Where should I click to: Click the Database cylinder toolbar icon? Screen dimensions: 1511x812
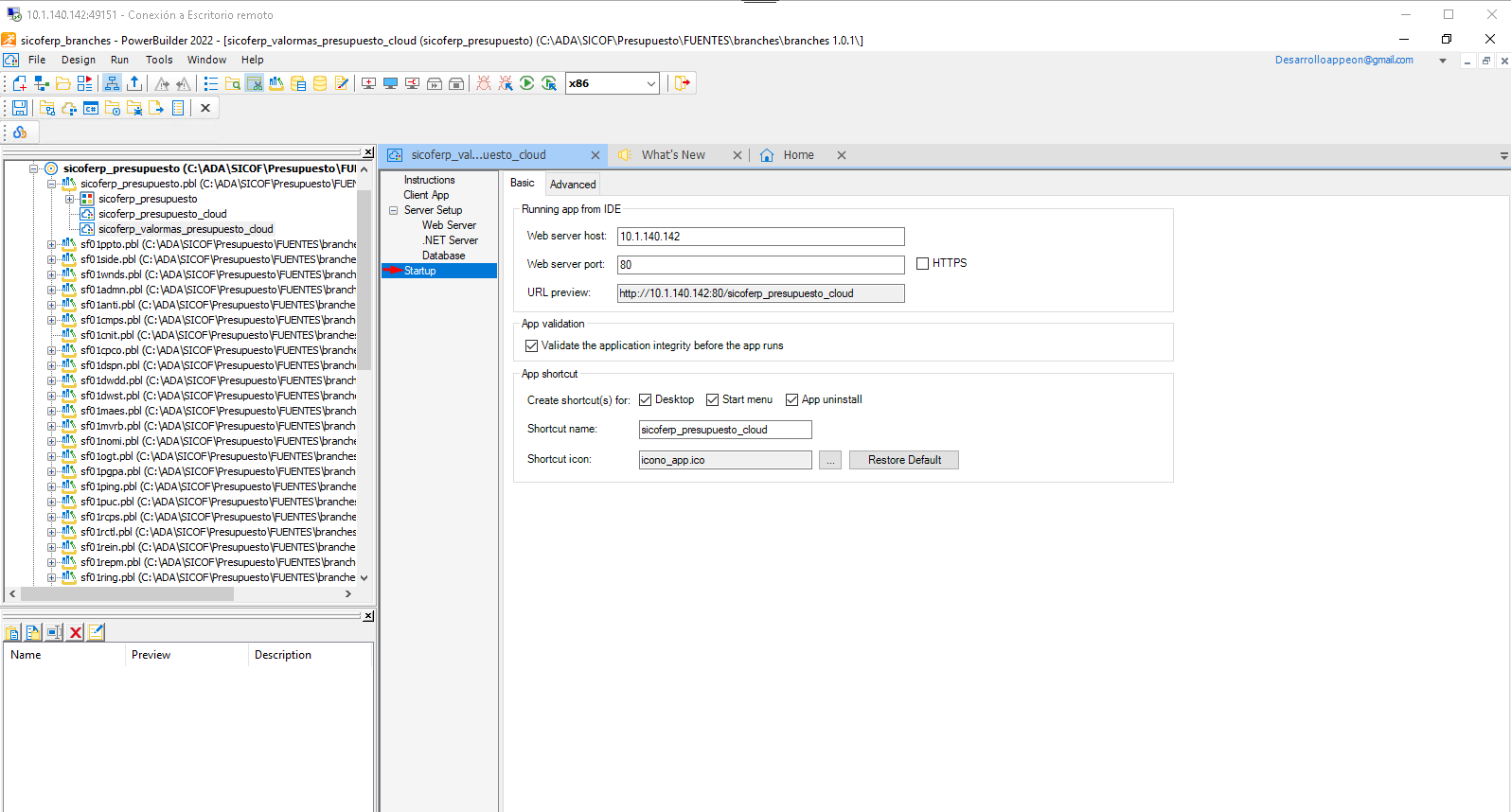tap(320, 83)
